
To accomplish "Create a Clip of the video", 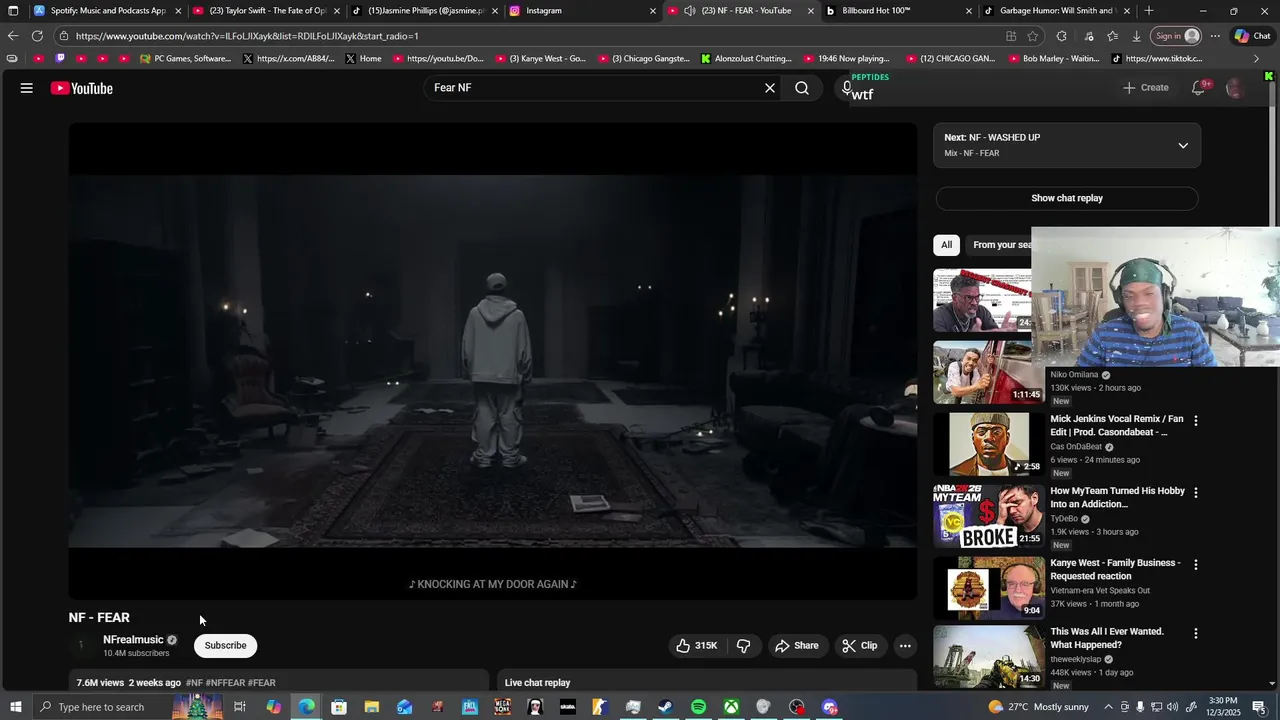I will click(x=860, y=646).
